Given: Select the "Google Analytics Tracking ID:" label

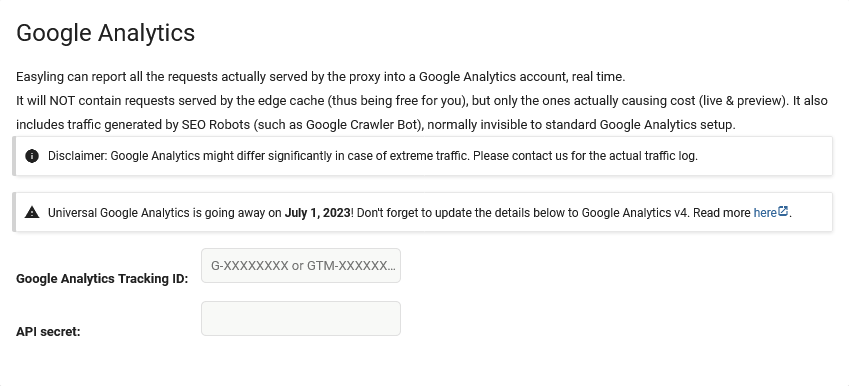Looking at the screenshot, I should 102,279.
